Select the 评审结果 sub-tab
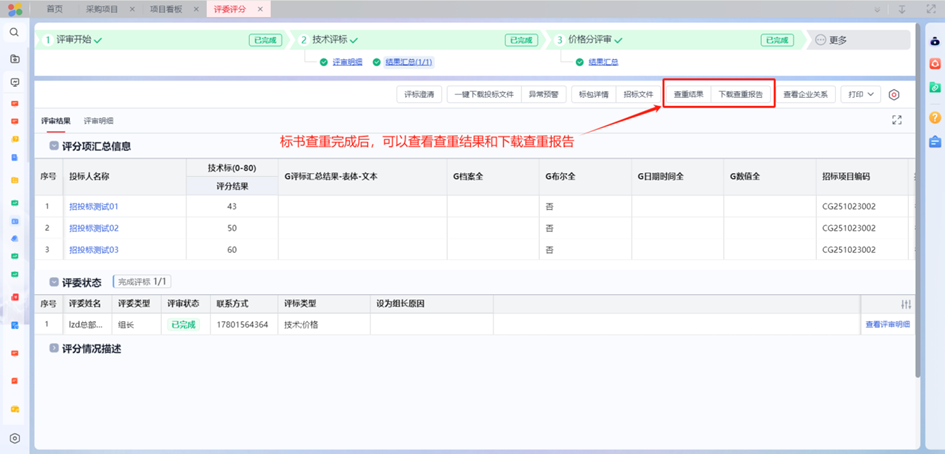The height and width of the screenshot is (454, 945). pyautogui.click(x=55, y=121)
